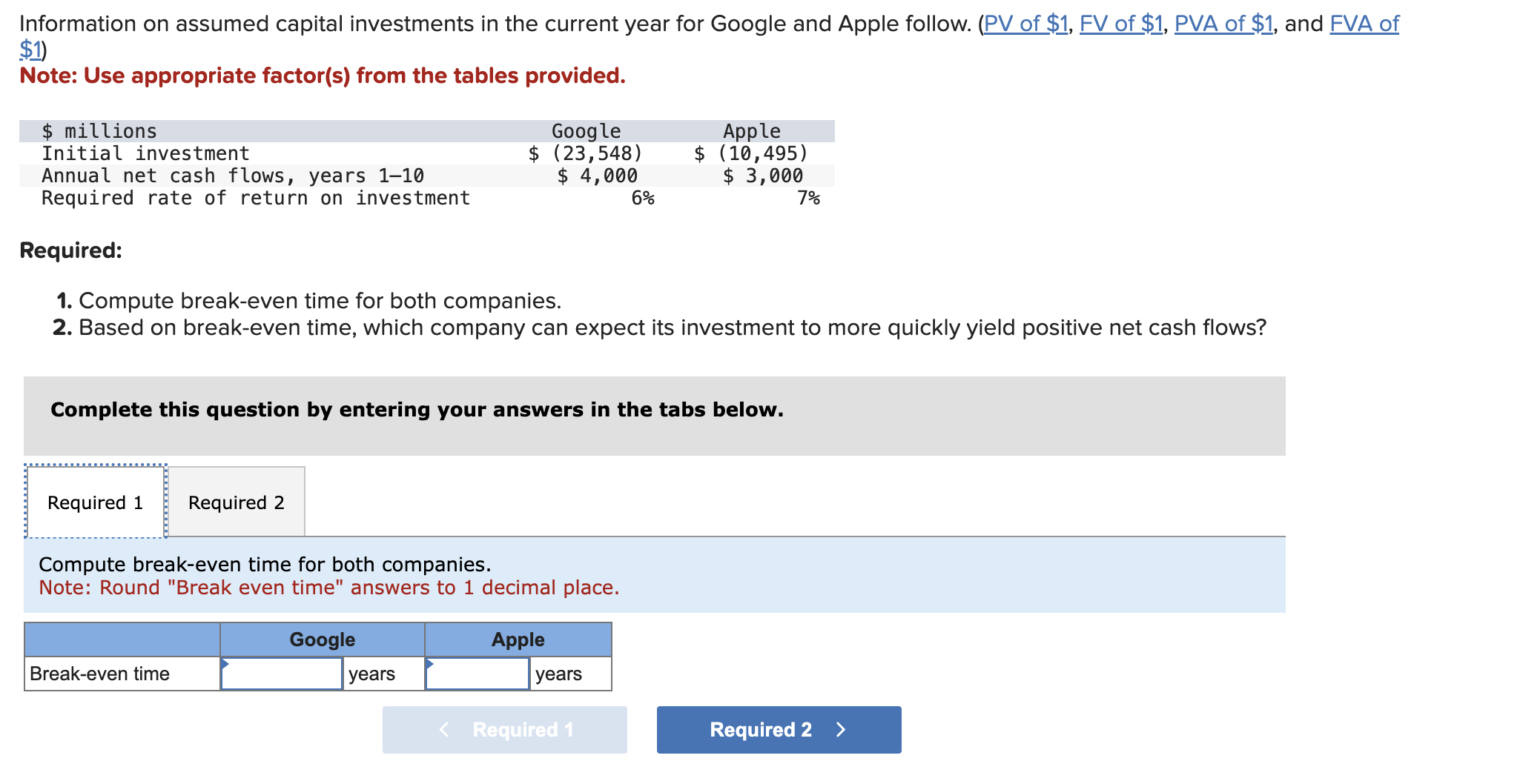The height and width of the screenshot is (784, 1523).
Task: Select the Break-even time row label
Action: tap(99, 674)
